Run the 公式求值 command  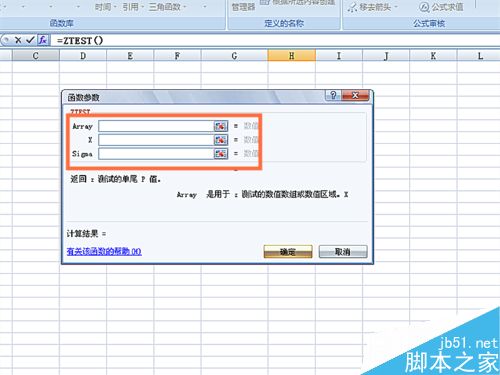click(x=441, y=7)
